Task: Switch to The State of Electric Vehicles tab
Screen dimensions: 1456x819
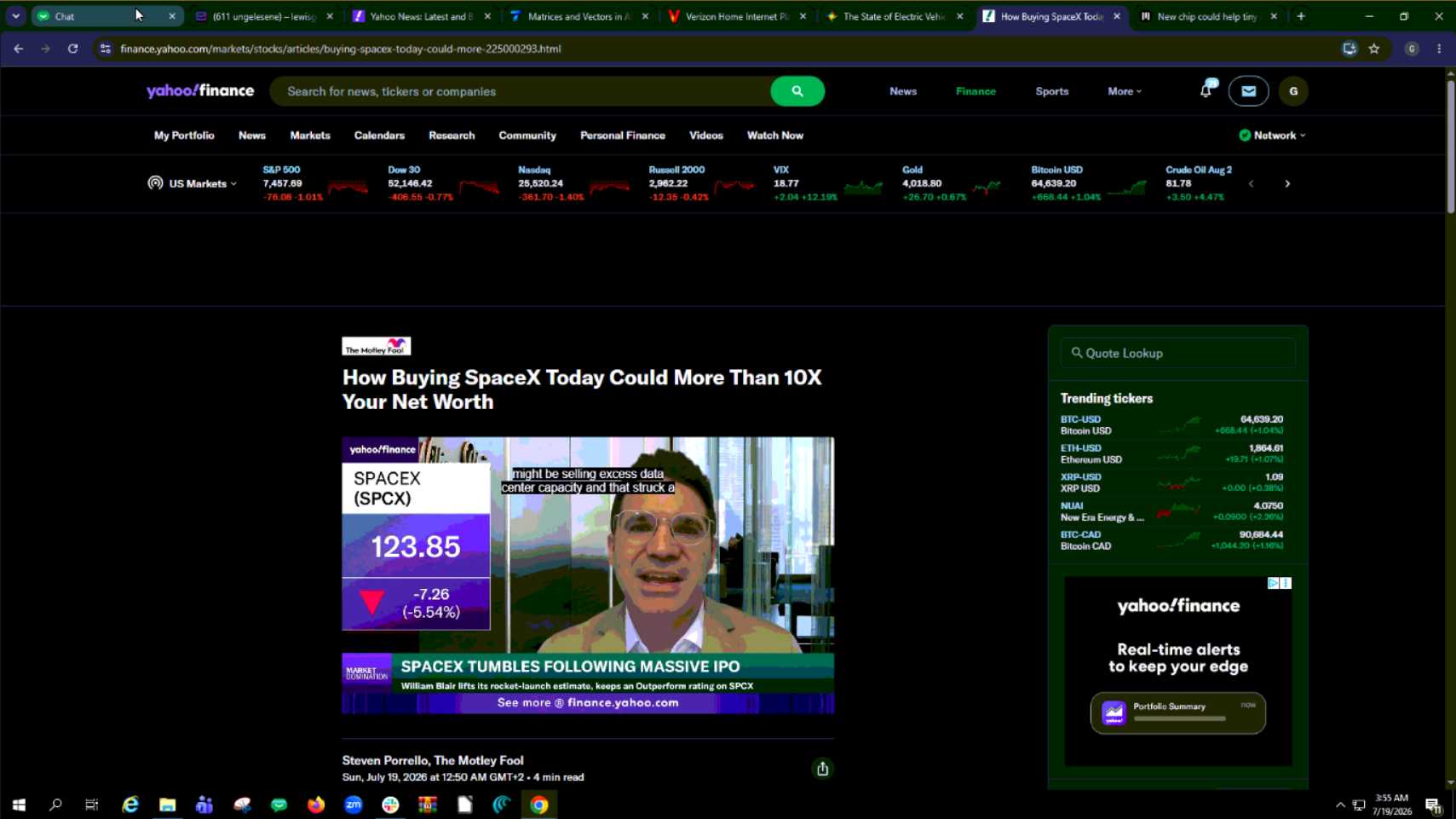Action: [894, 16]
